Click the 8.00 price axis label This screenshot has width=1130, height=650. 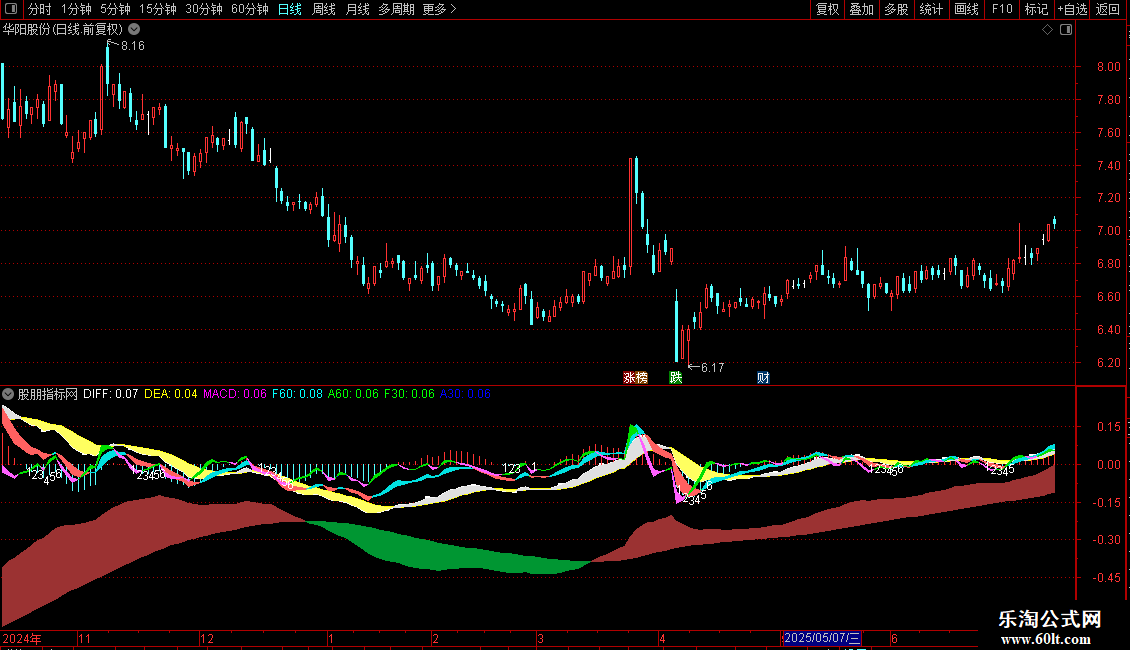tap(1109, 67)
